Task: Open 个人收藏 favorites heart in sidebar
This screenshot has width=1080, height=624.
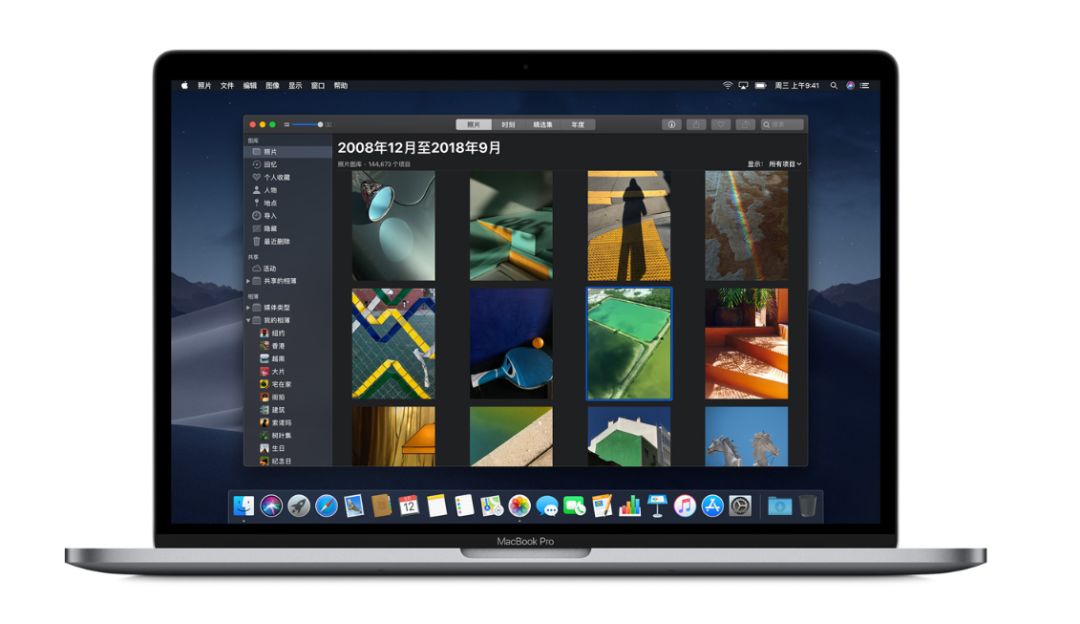Action: click(x=271, y=177)
